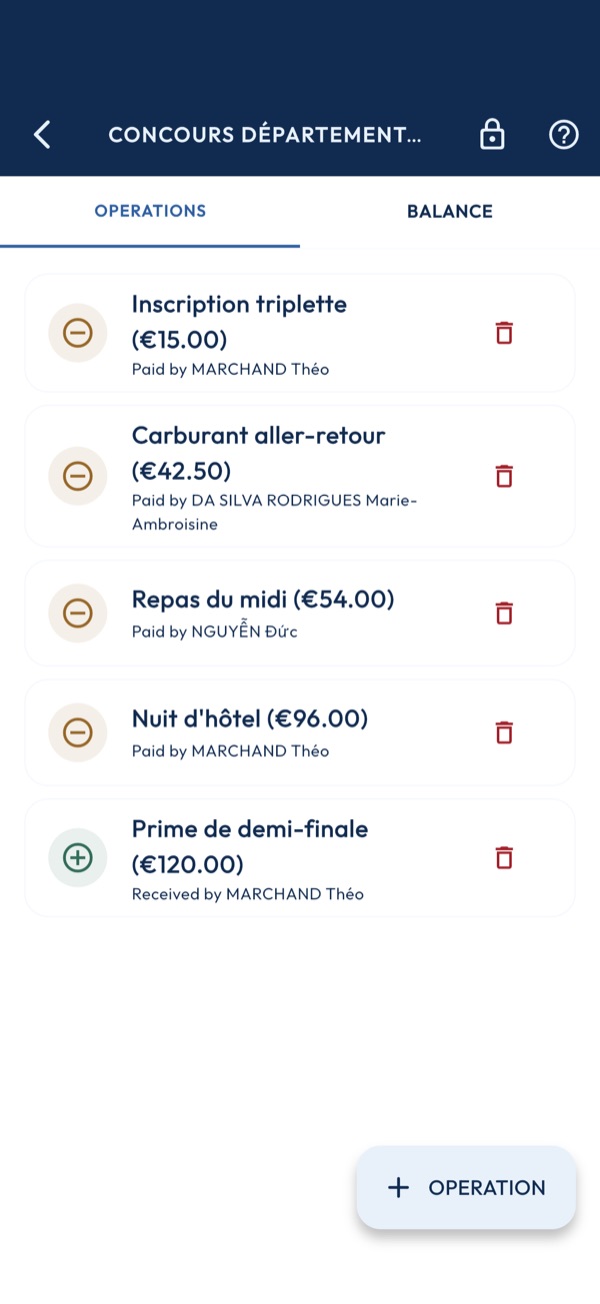
Task: Go back using the left arrow
Action: coord(42,135)
